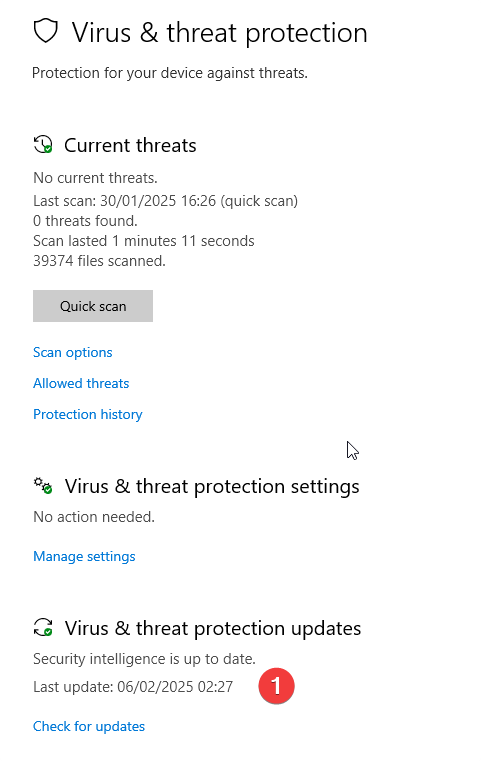This screenshot has height=761, width=481.
Task: Click the shield icon beside page title
Action: [46, 32]
